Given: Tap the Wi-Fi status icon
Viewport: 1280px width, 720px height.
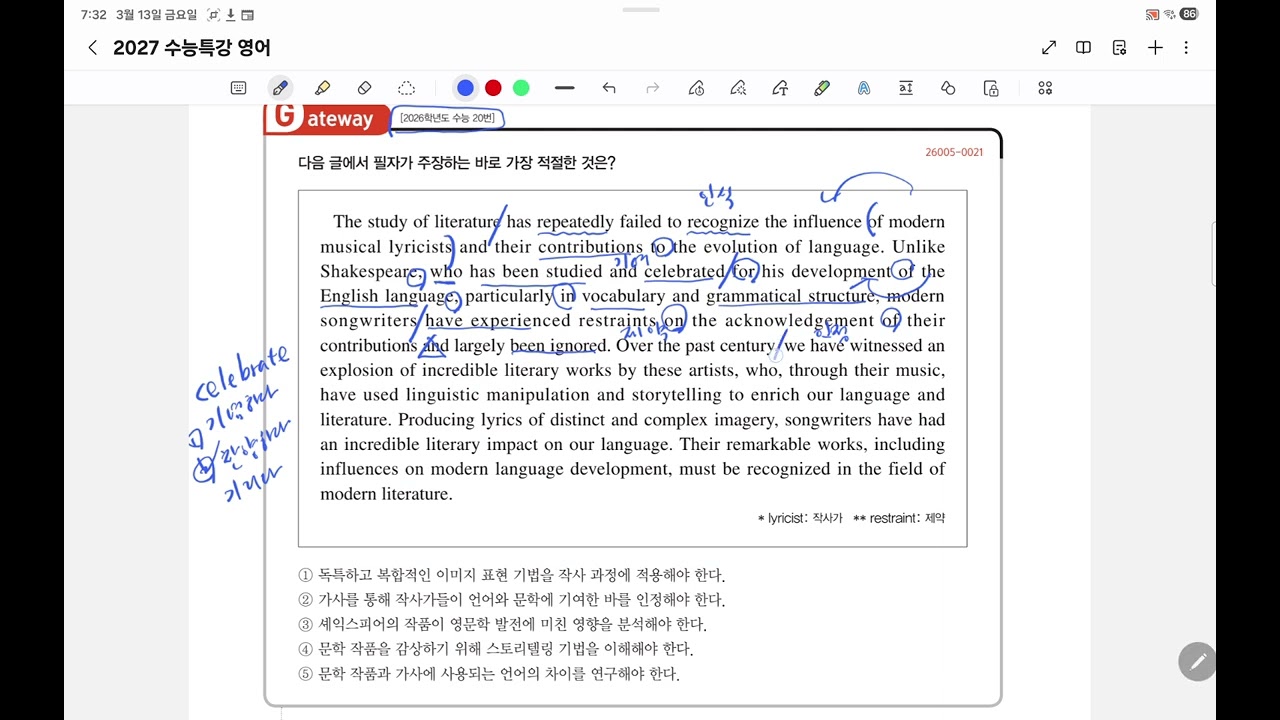Looking at the screenshot, I should pos(1170,14).
